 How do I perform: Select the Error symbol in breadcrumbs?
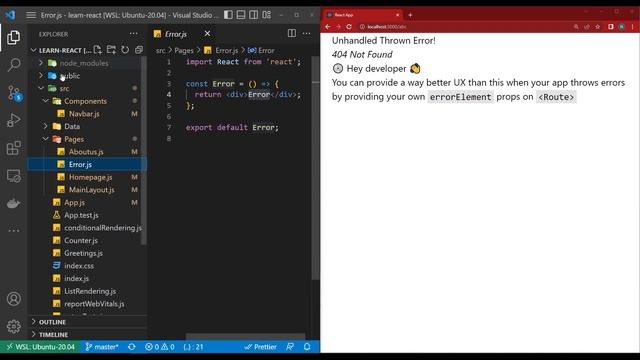click(261, 50)
